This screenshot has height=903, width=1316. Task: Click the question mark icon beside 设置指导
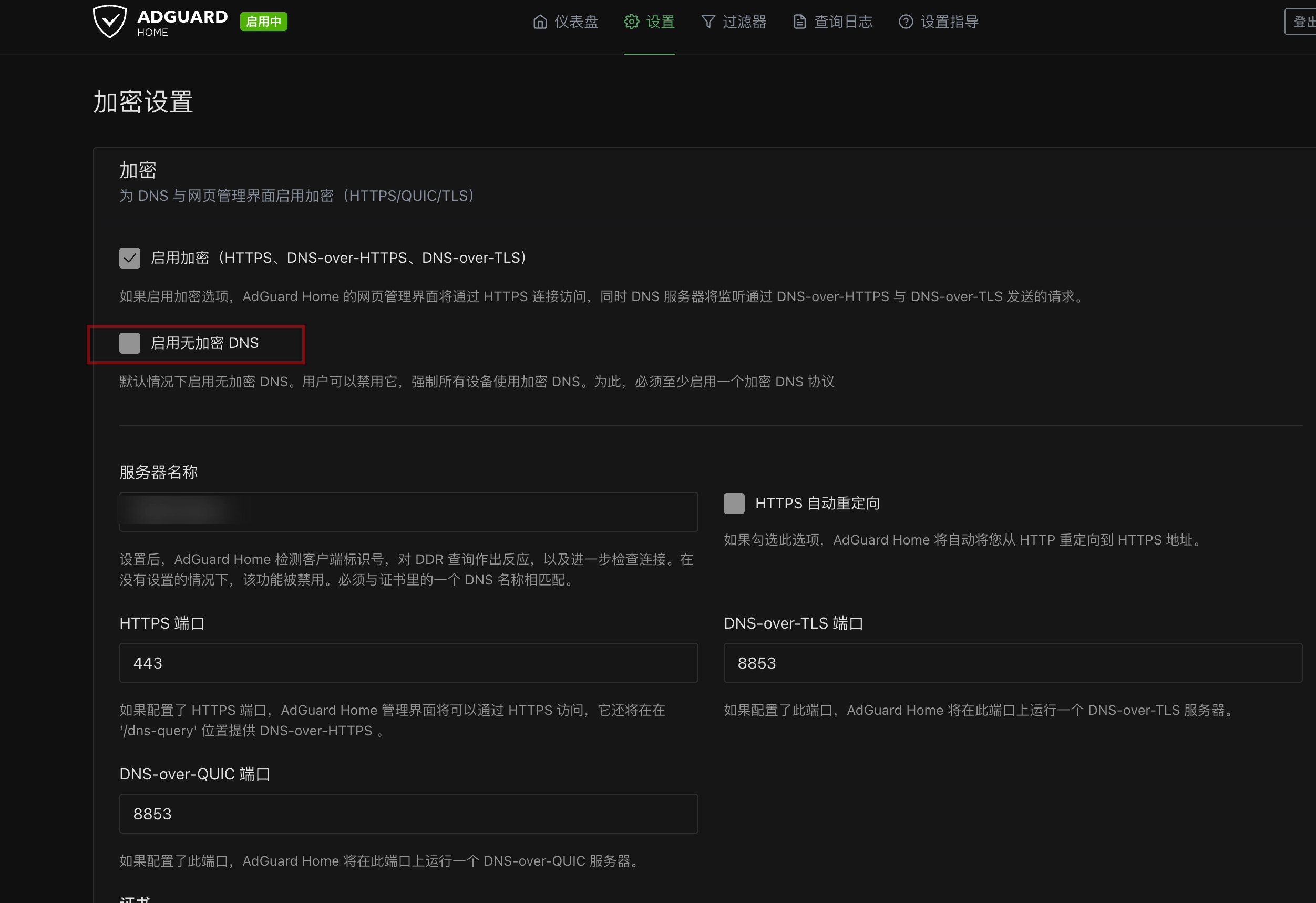click(906, 22)
